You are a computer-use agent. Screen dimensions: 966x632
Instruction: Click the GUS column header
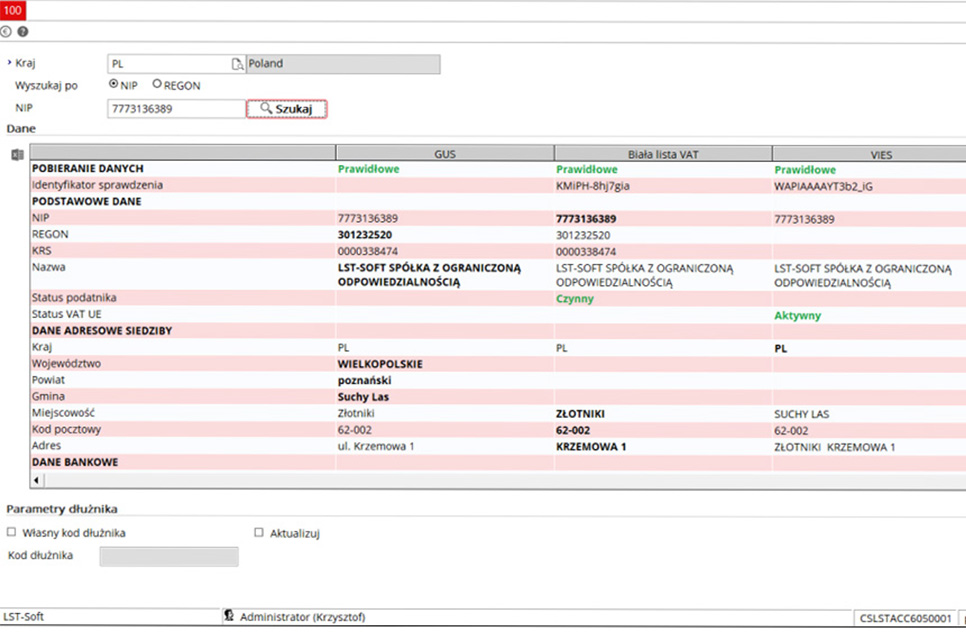point(444,154)
